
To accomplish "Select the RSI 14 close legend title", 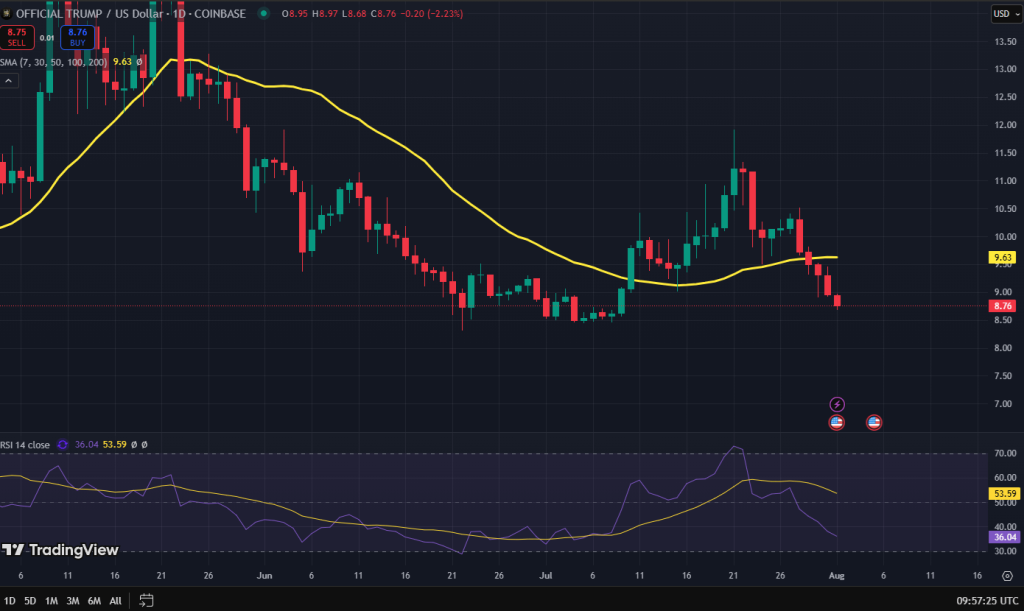I will [25, 445].
